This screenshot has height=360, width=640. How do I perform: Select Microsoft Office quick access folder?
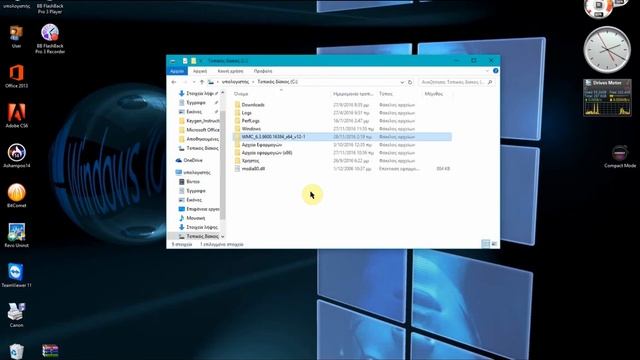click(200, 130)
